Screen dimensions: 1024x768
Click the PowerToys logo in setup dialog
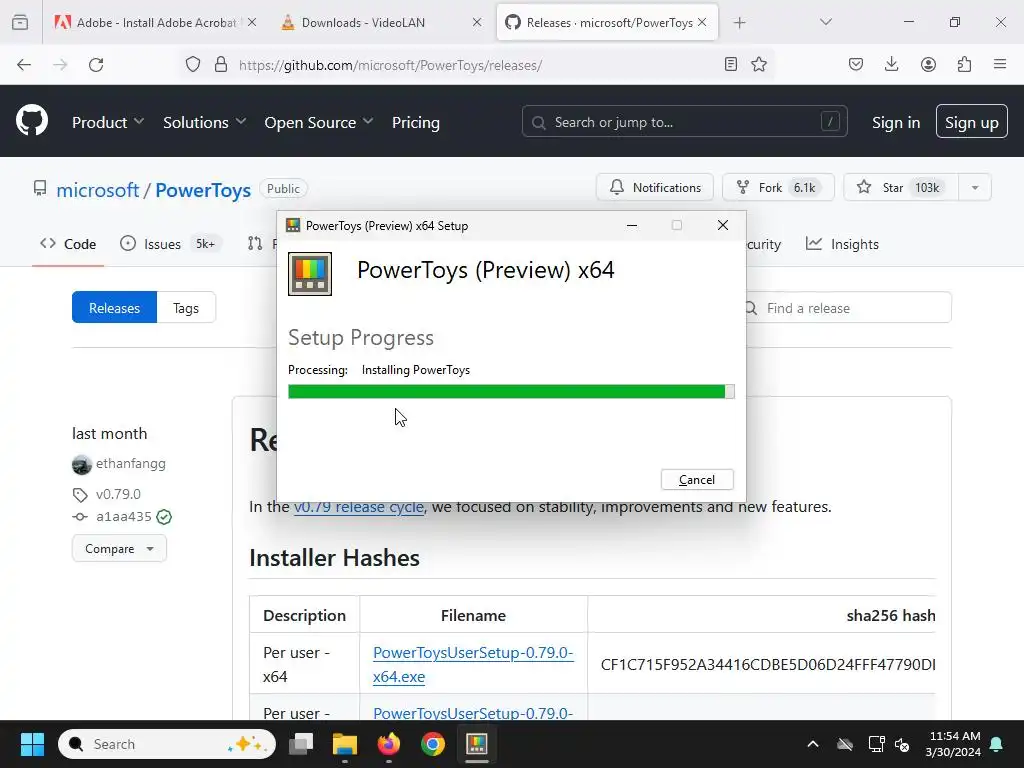coord(310,274)
